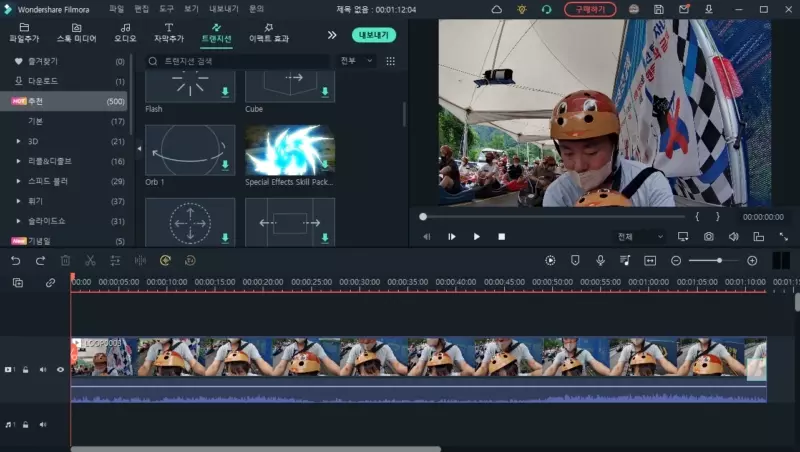The height and width of the screenshot is (452, 800).
Task: Click the transition search field
Action: [x=237, y=61]
